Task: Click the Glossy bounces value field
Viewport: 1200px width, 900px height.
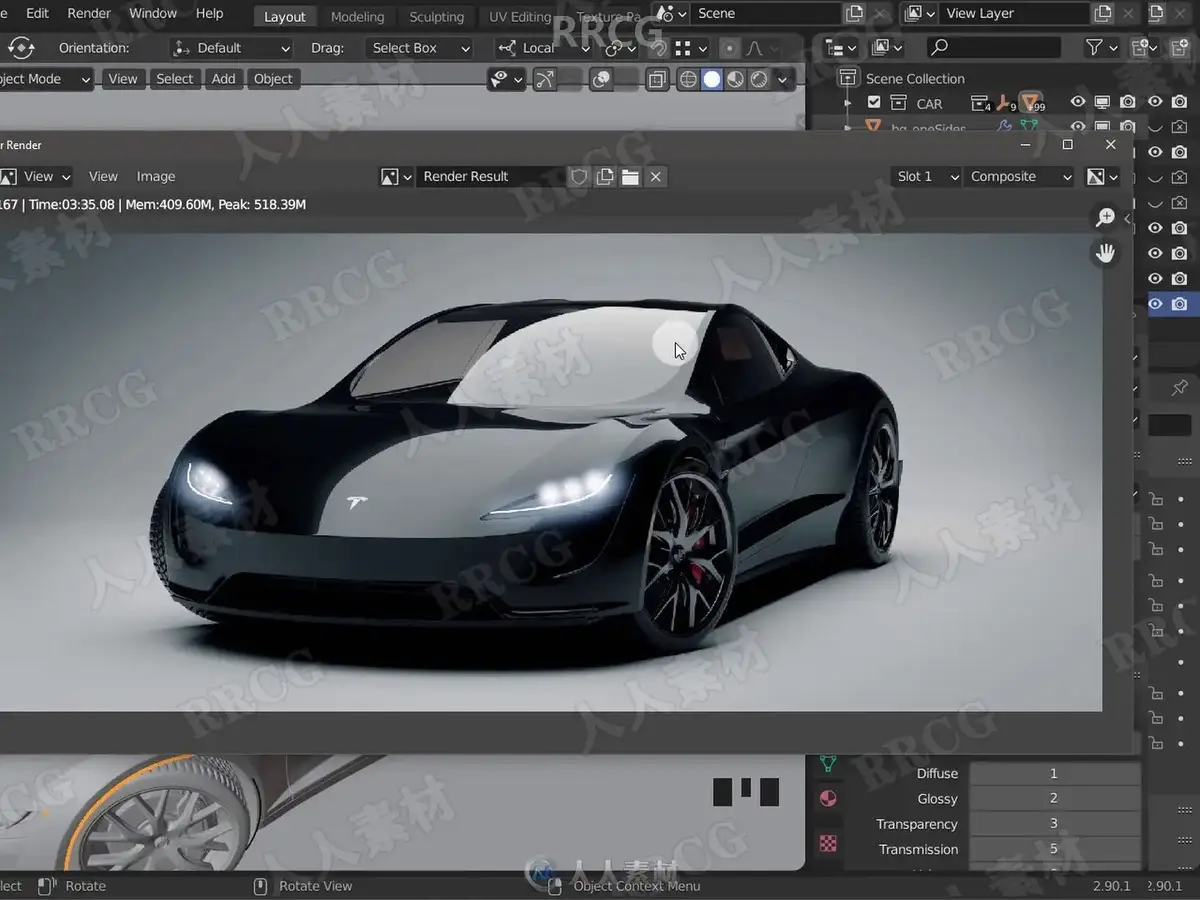Action: (x=1054, y=798)
